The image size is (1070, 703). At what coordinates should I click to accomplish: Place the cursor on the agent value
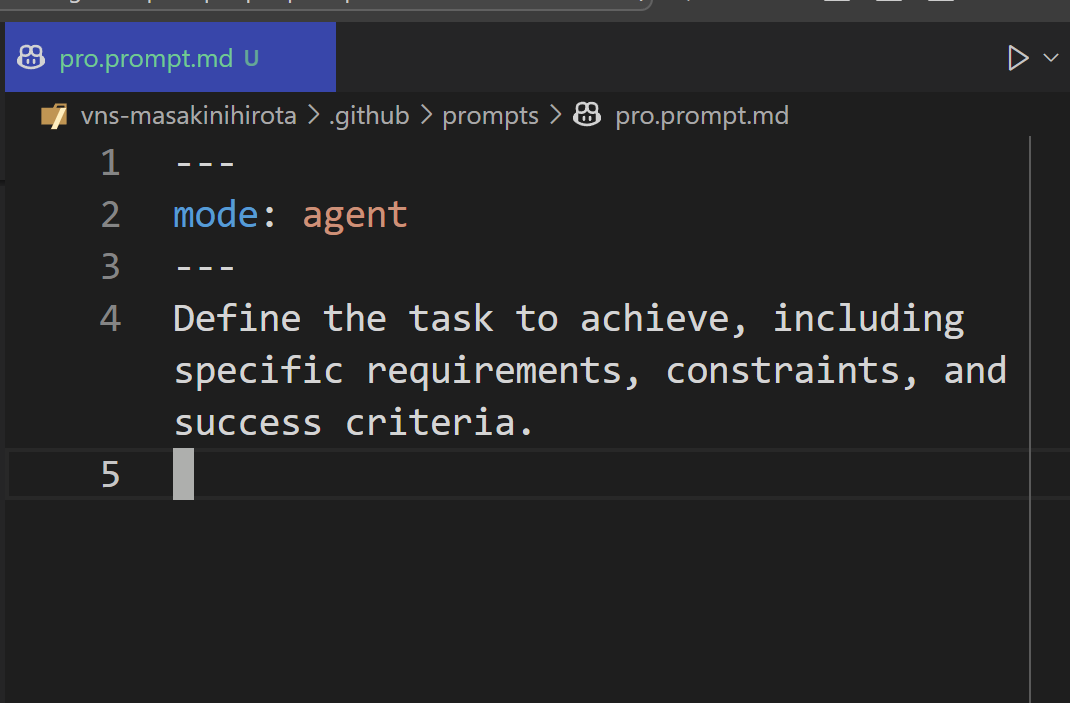355,216
